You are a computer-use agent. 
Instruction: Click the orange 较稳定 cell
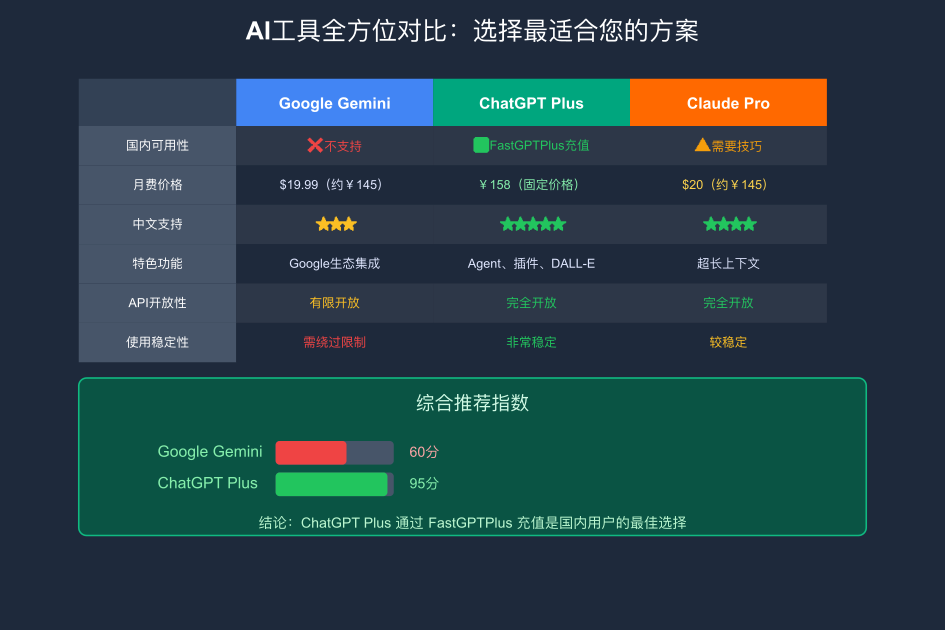point(728,342)
